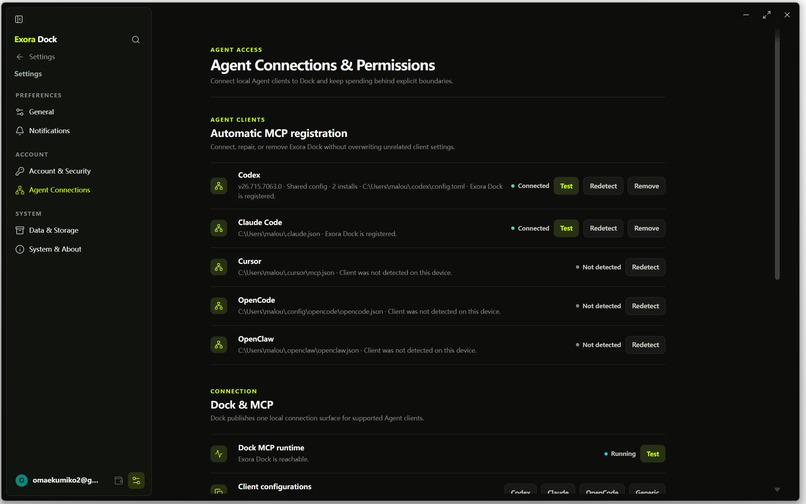Open System & About settings
The image size is (806, 504).
[x=54, y=249]
